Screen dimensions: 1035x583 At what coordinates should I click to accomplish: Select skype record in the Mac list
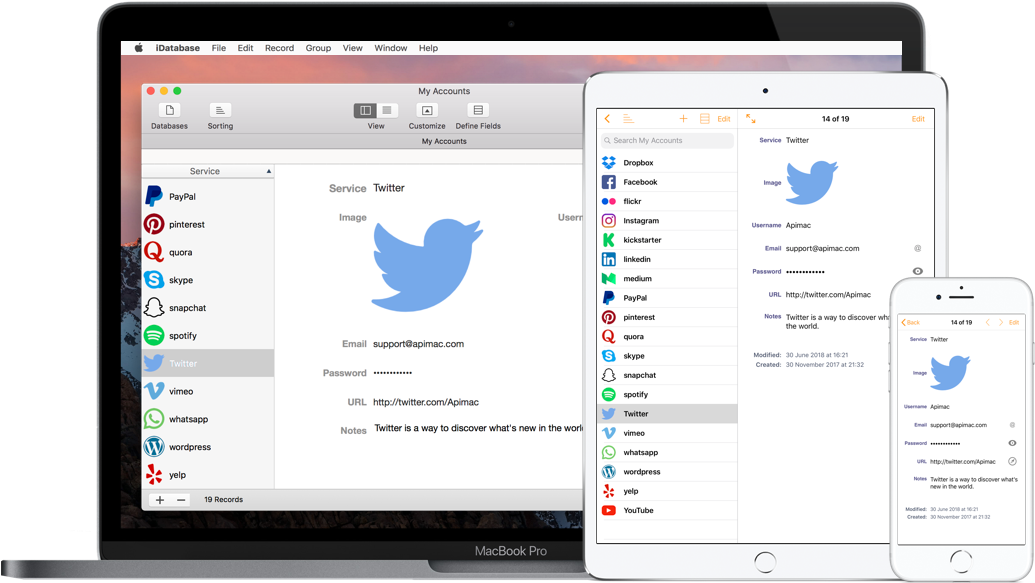pyautogui.click(x=208, y=280)
